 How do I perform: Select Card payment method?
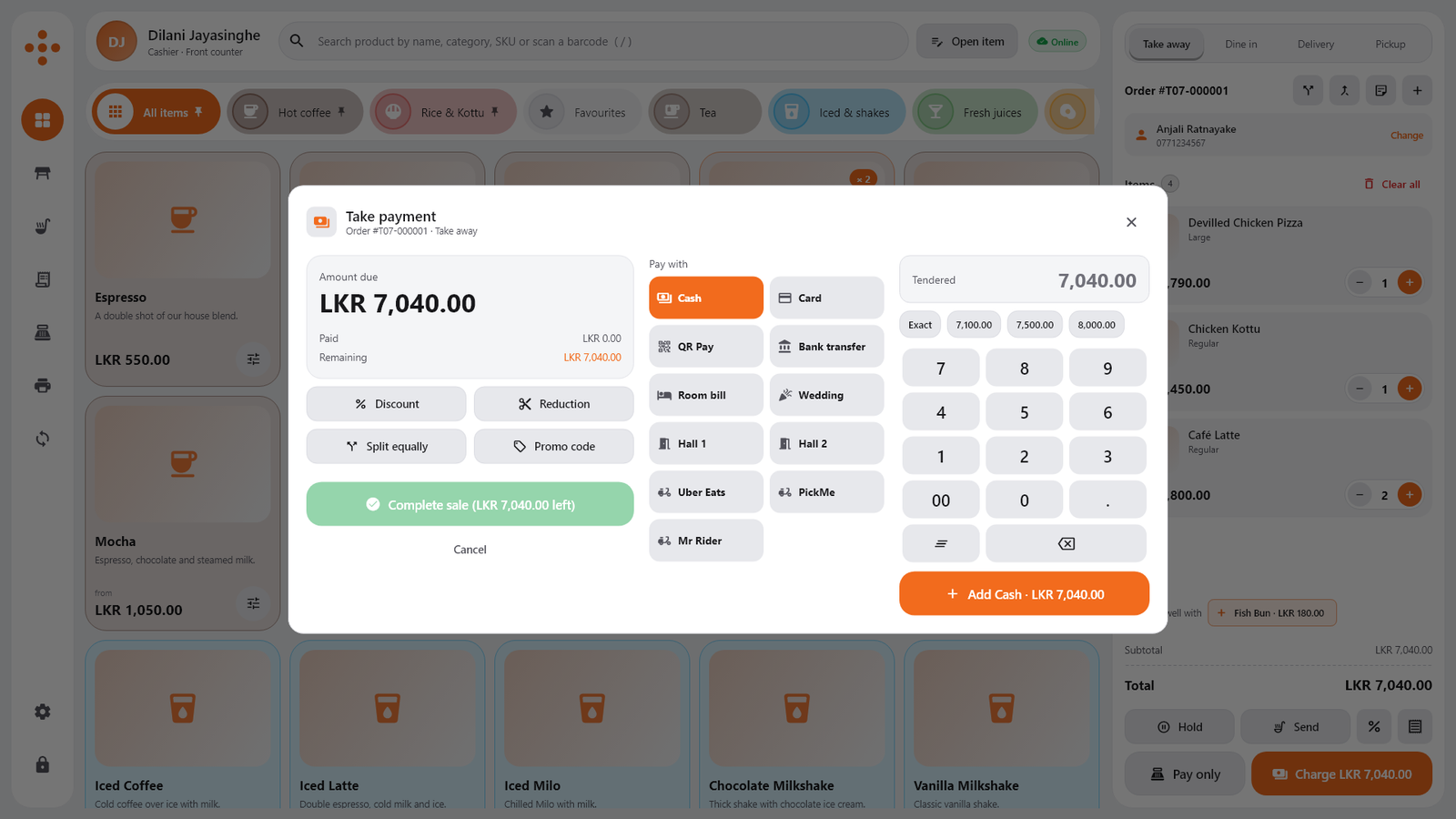point(826,298)
